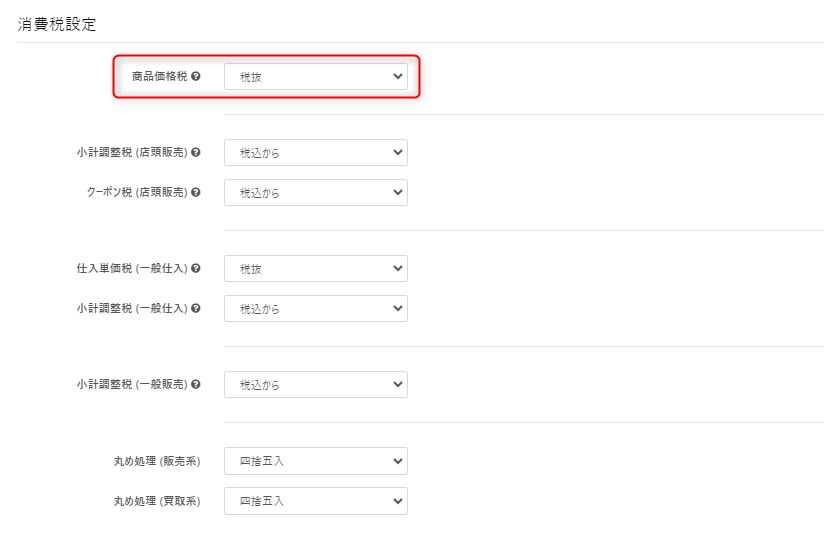Open the 商品価格税 dropdown
835x541 pixels.
(315, 77)
